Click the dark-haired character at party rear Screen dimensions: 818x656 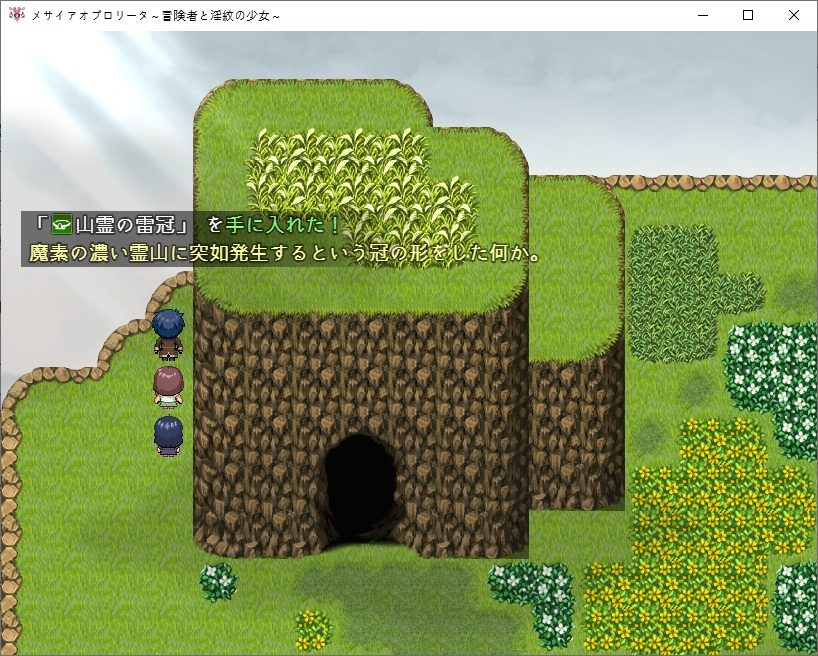pyautogui.click(x=168, y=435)
